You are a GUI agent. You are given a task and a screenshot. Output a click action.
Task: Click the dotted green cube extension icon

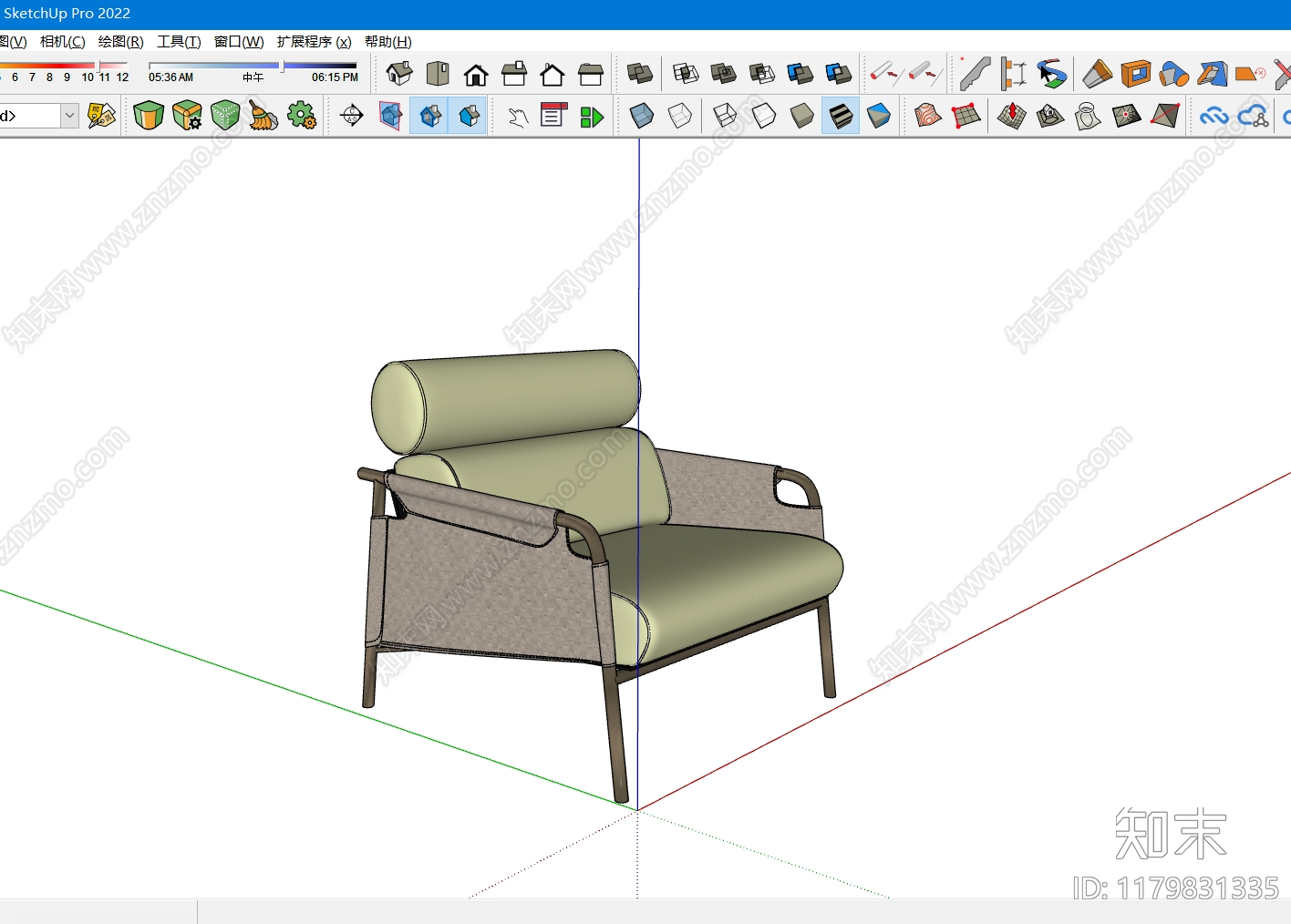pyautogui.click(x=225, y=116)
